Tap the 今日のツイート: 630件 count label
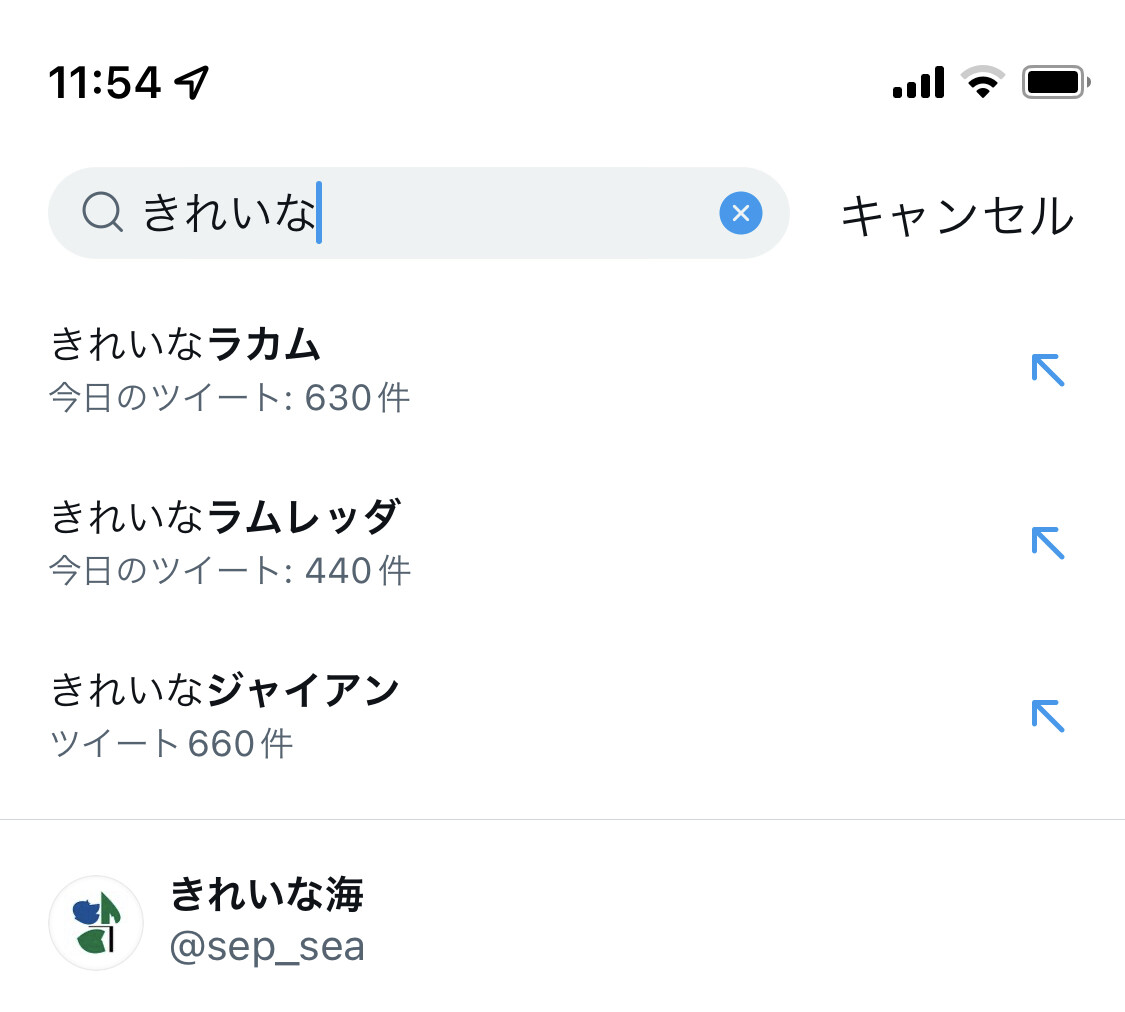Screen dimensions: 1125x1012 point(230,398)
